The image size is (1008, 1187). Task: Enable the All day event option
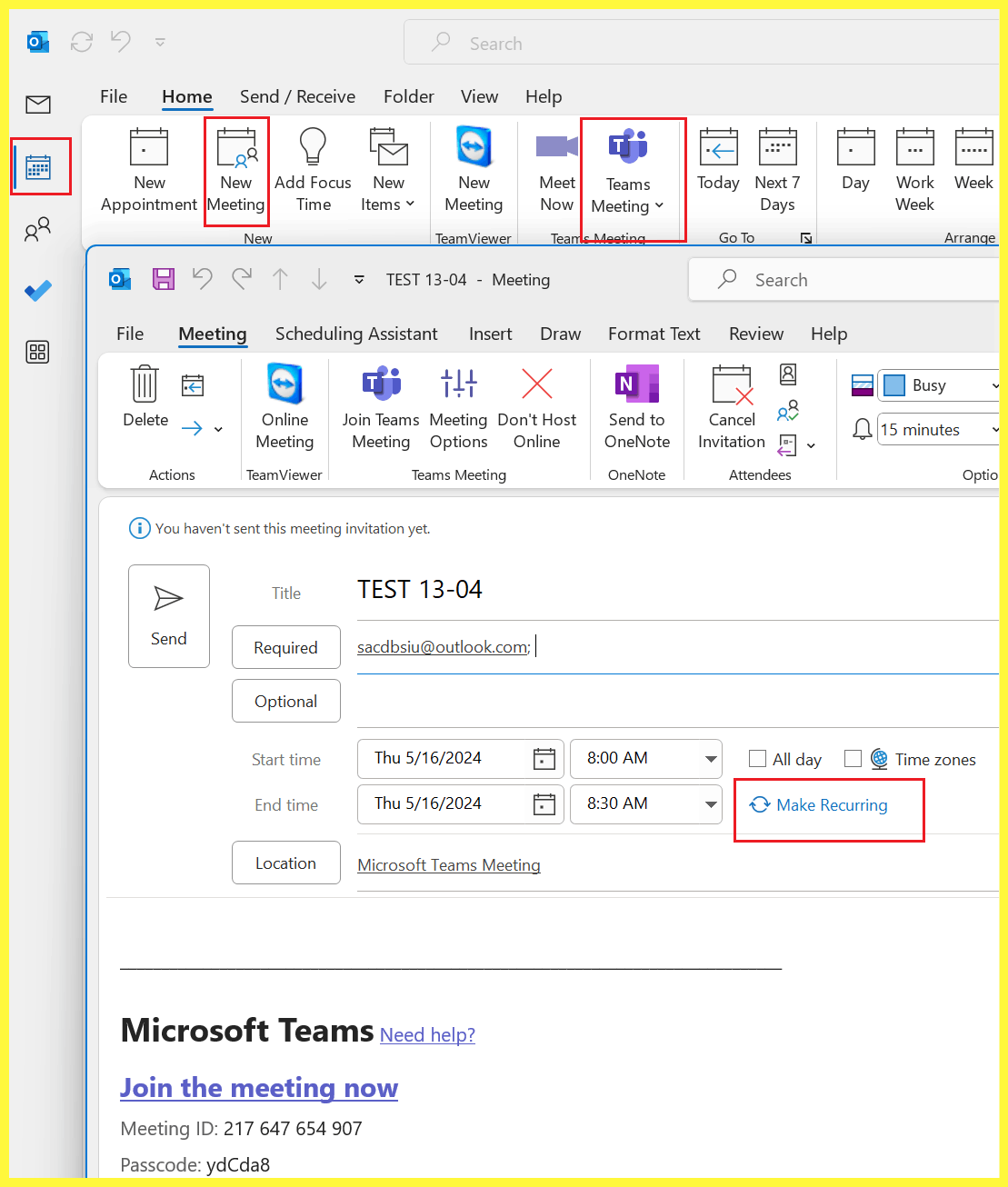tap(757, 758)
